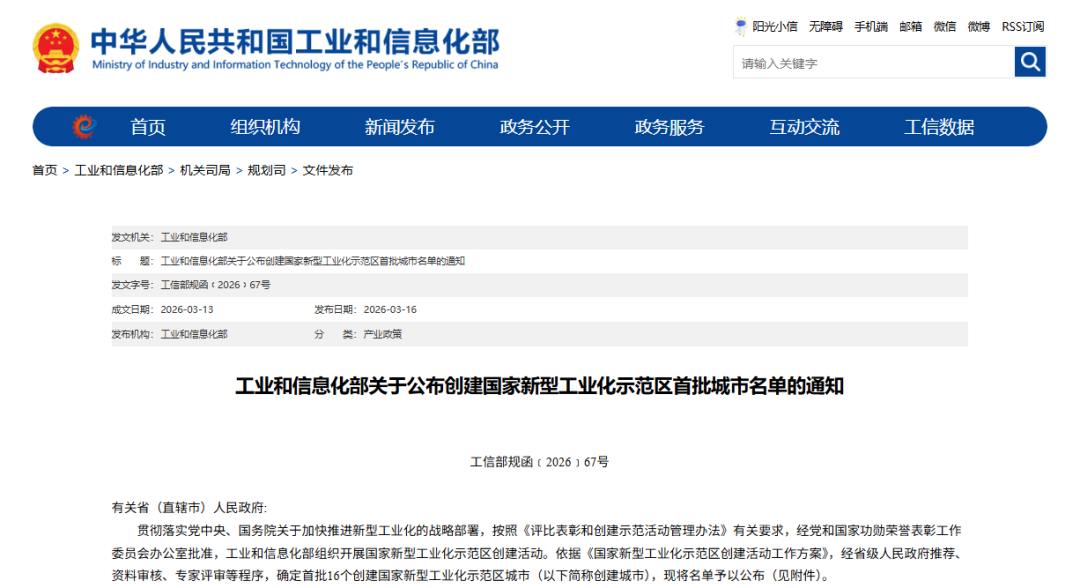
Task: Open the 政务公开 navigation menu
Action: [534, 127]
